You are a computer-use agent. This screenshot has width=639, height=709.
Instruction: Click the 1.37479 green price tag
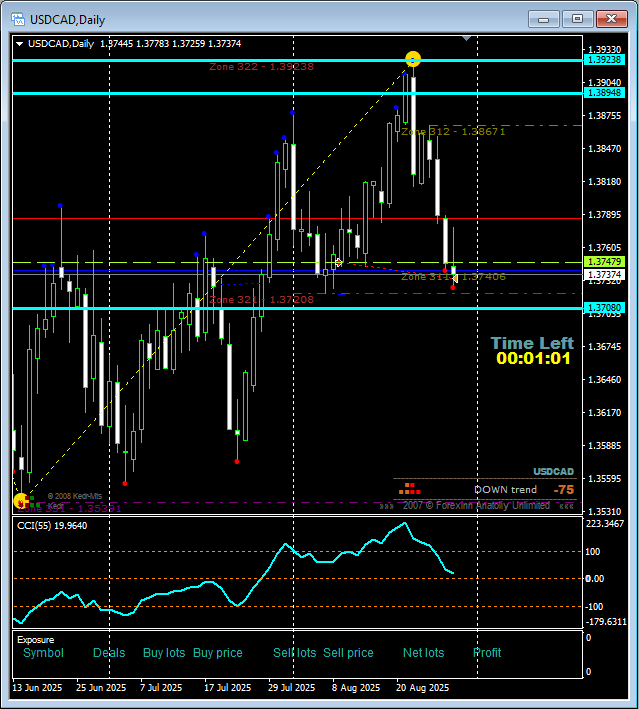point(604,261)
